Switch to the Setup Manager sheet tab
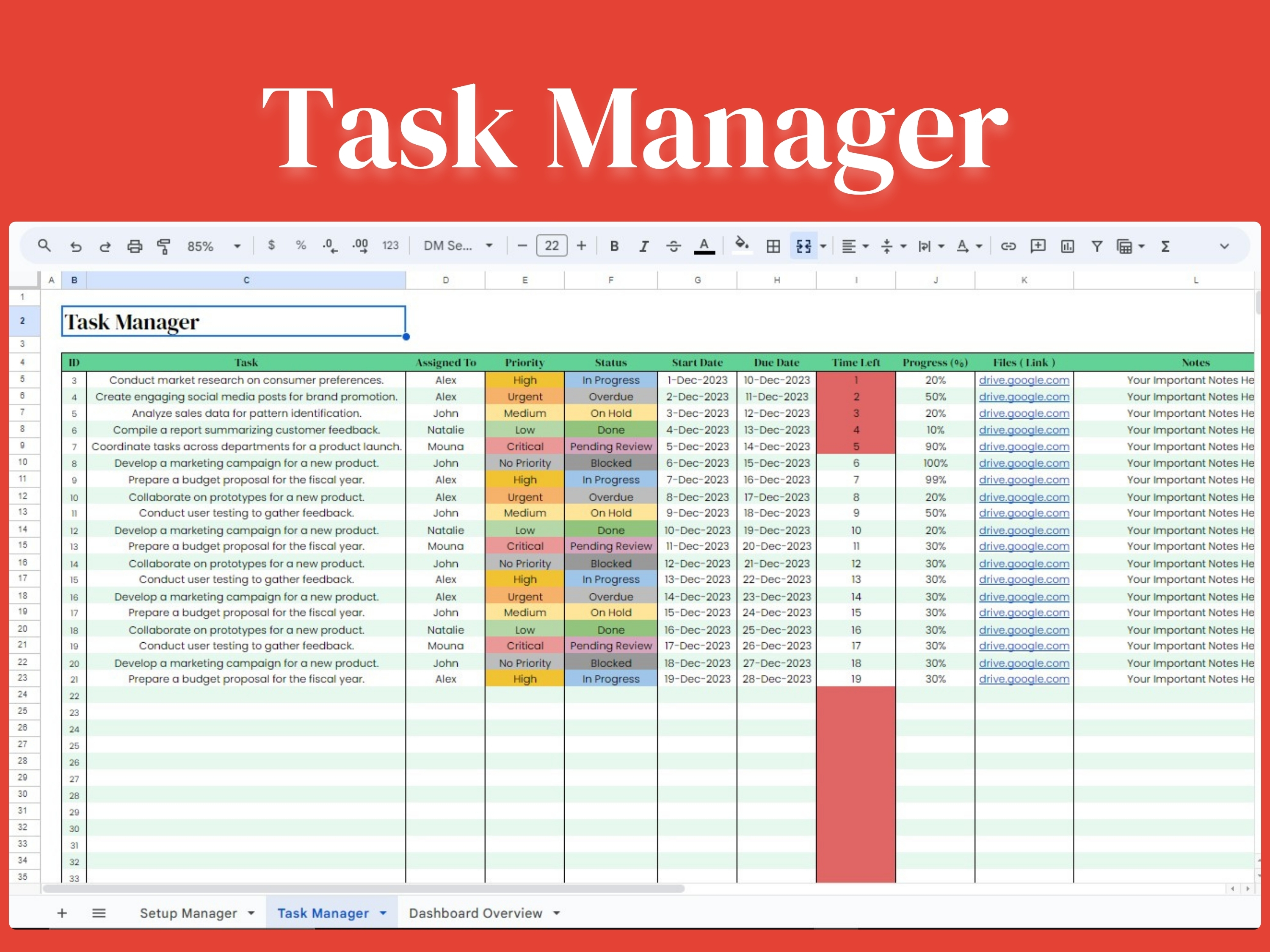Image resolution: width=1270 pixels, height=952 pixels. (188, 913)
